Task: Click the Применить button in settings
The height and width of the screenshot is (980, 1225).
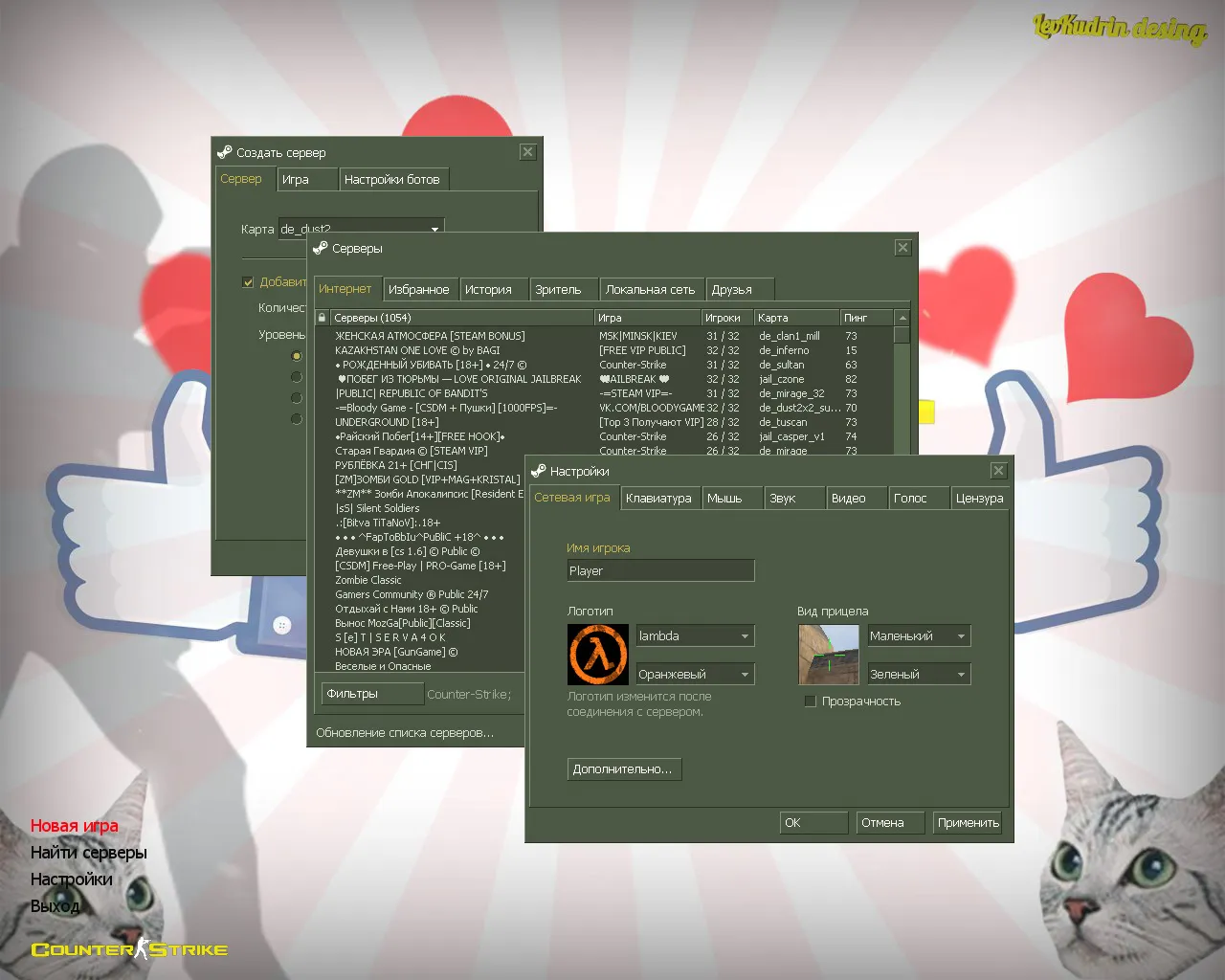Action: click(967, 821)
